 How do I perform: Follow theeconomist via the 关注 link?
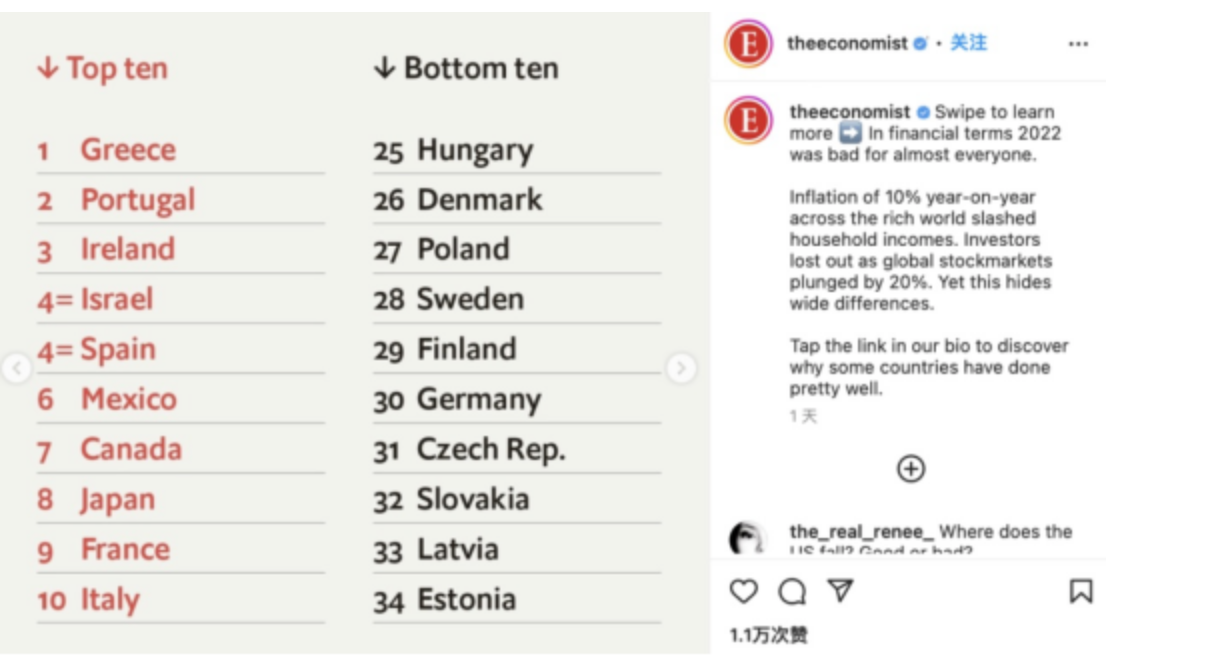pos(968,43)
